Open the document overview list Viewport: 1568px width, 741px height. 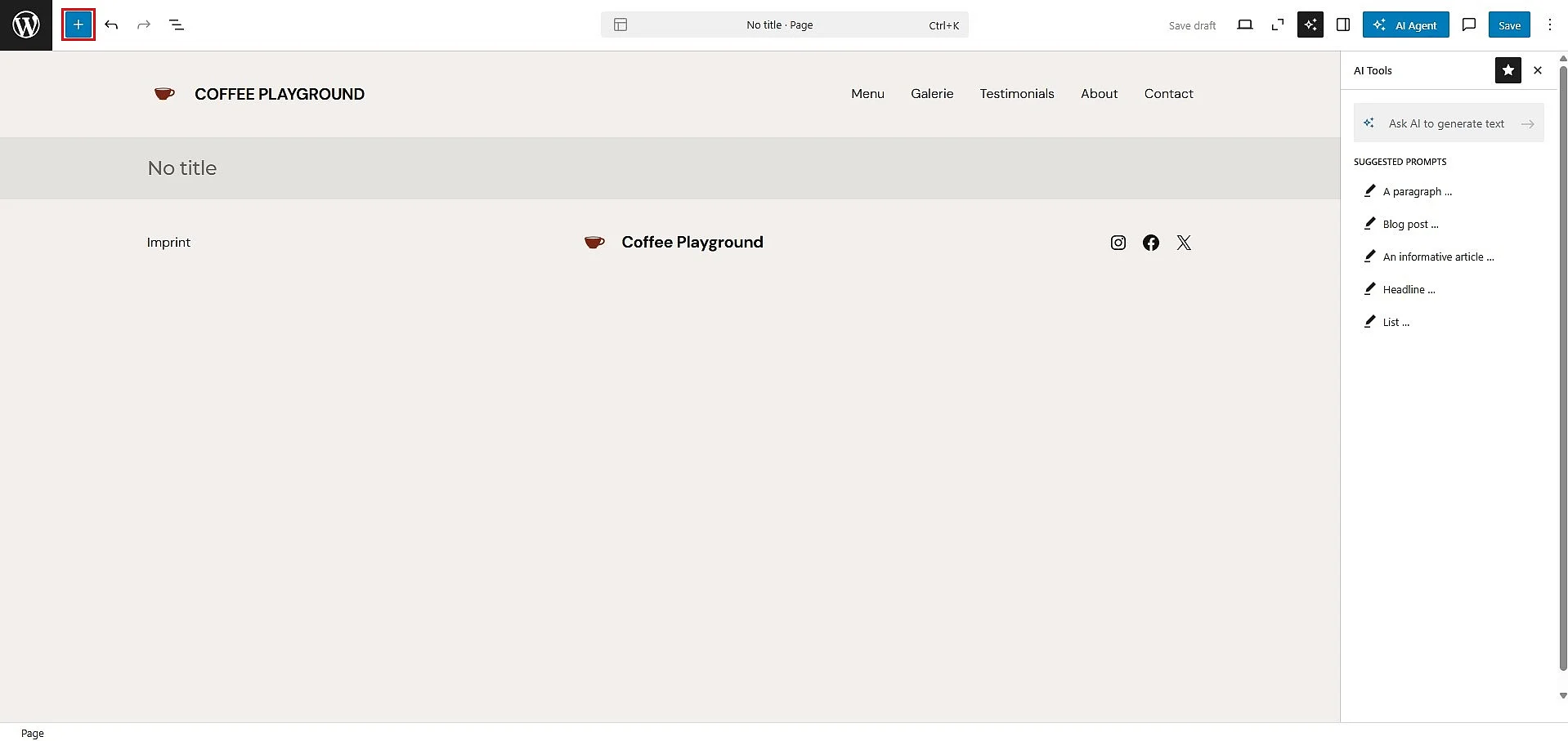point(177,25)
